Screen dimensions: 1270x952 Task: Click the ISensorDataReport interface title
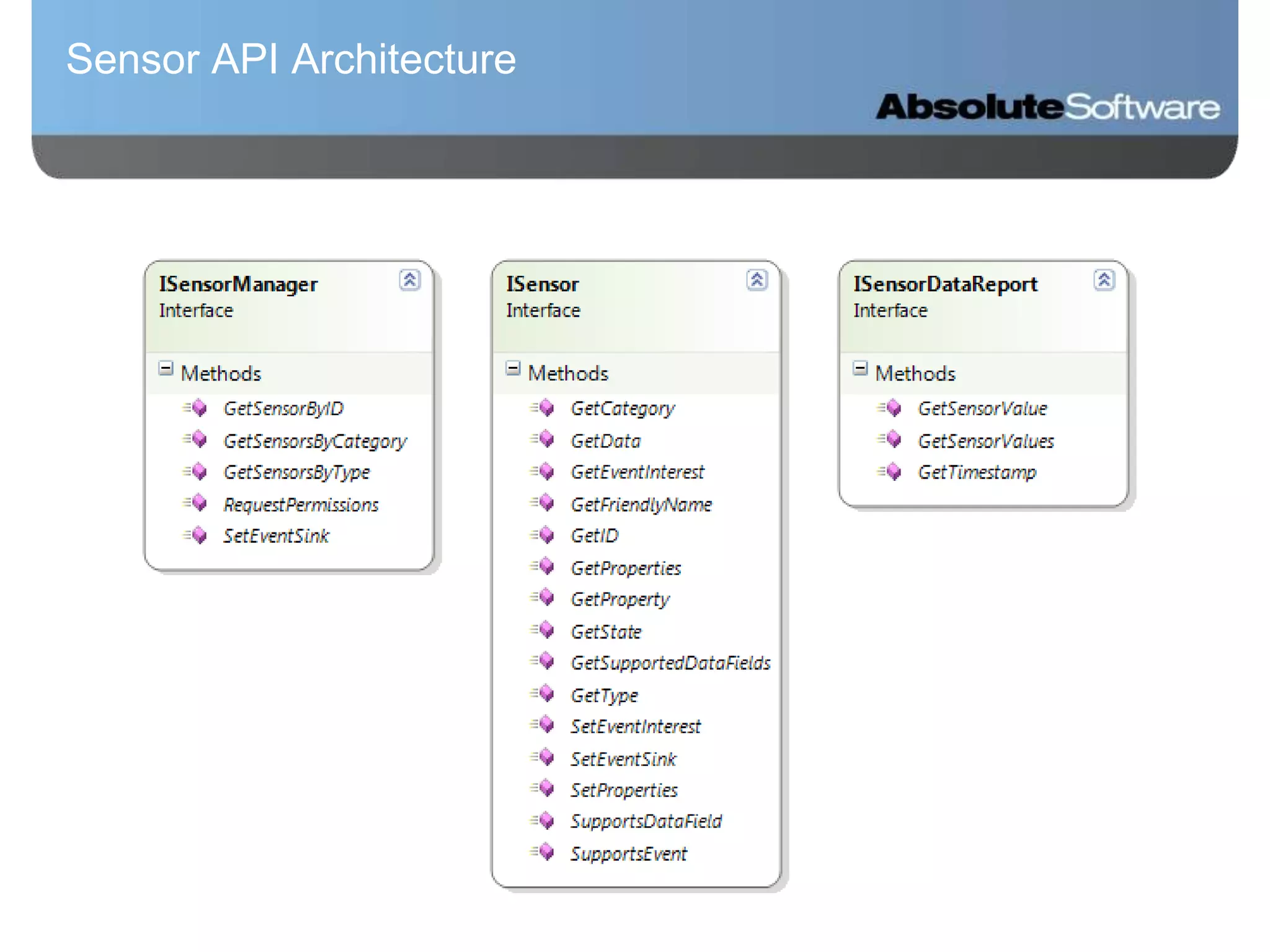(945, 284)
